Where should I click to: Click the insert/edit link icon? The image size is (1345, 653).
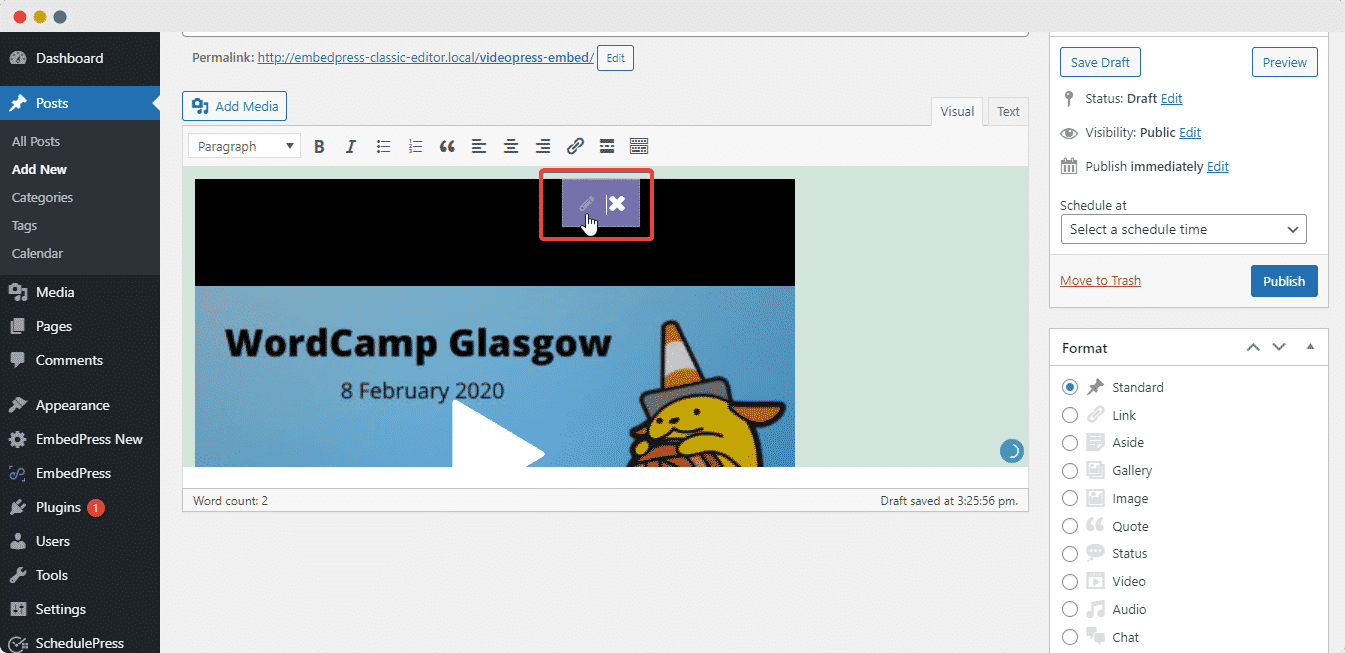click(x=575, y=146)
